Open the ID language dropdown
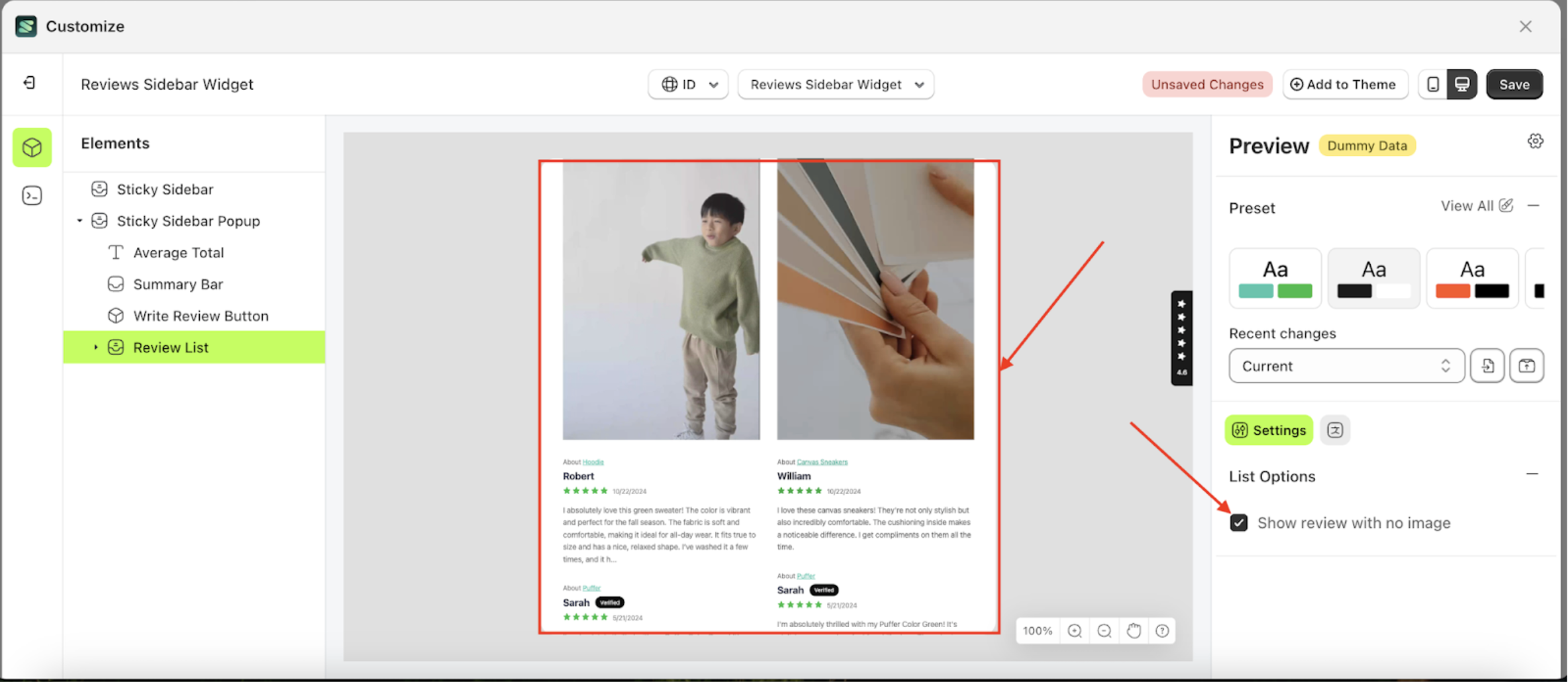Viewport: 1568px width, 682px height. click(x=688, y=85)
